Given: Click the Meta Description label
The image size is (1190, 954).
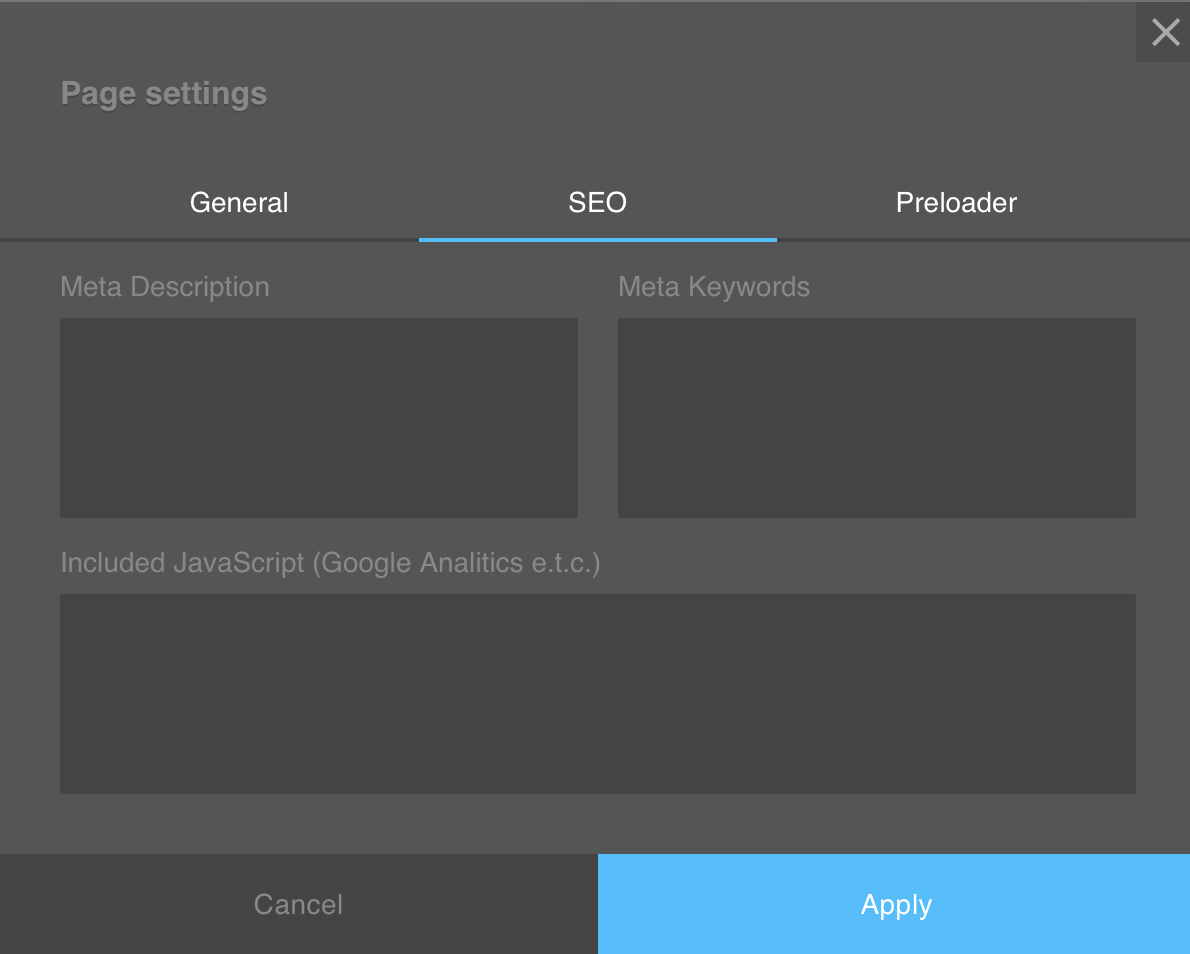Looking at the screenshot, I should pos(165,287).
